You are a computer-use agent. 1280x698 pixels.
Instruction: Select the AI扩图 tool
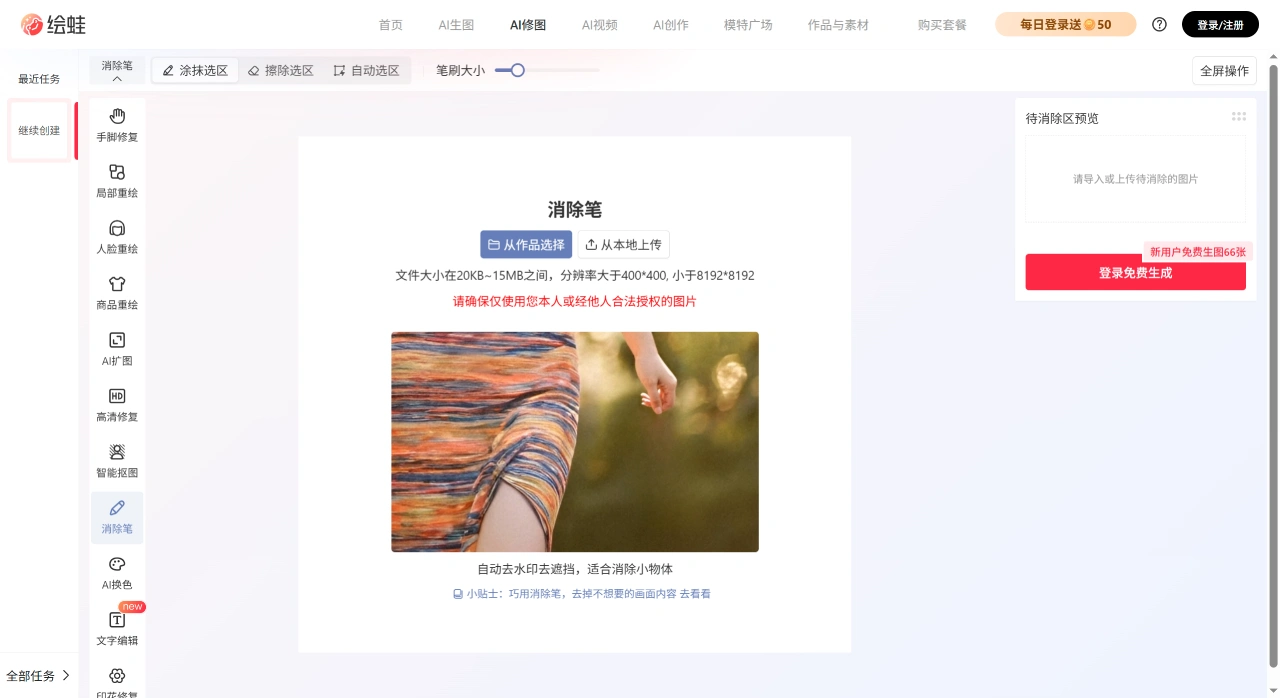tap(116, 348)
